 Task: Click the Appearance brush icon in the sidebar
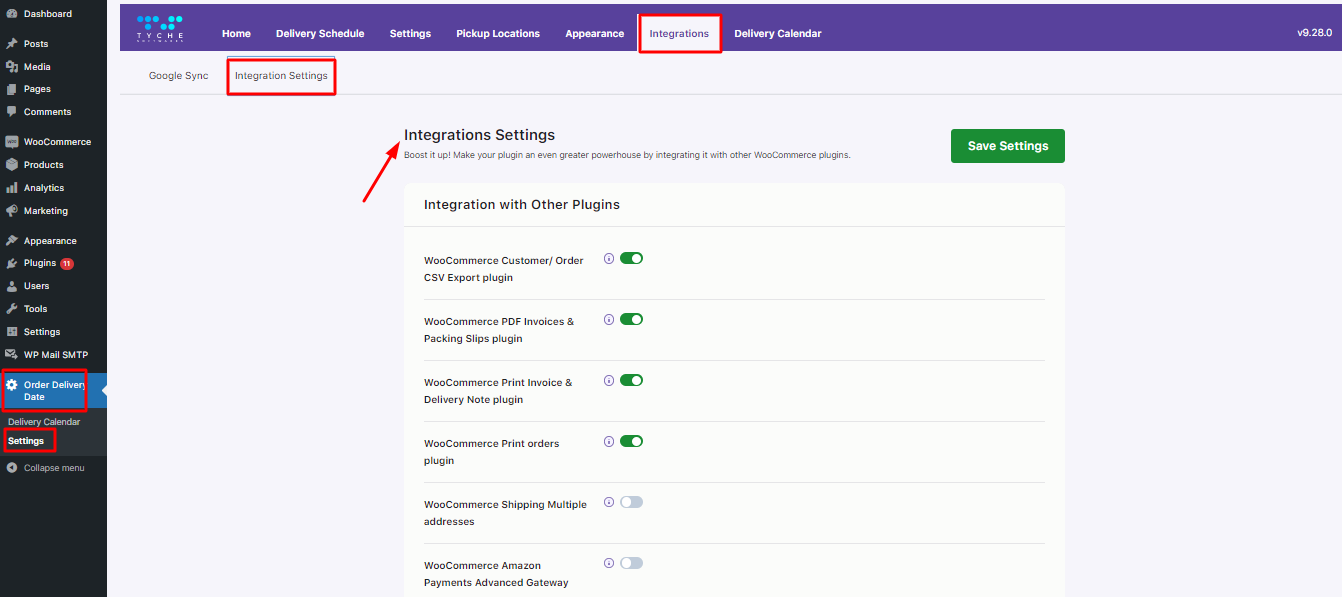click(x=12, y=241)
